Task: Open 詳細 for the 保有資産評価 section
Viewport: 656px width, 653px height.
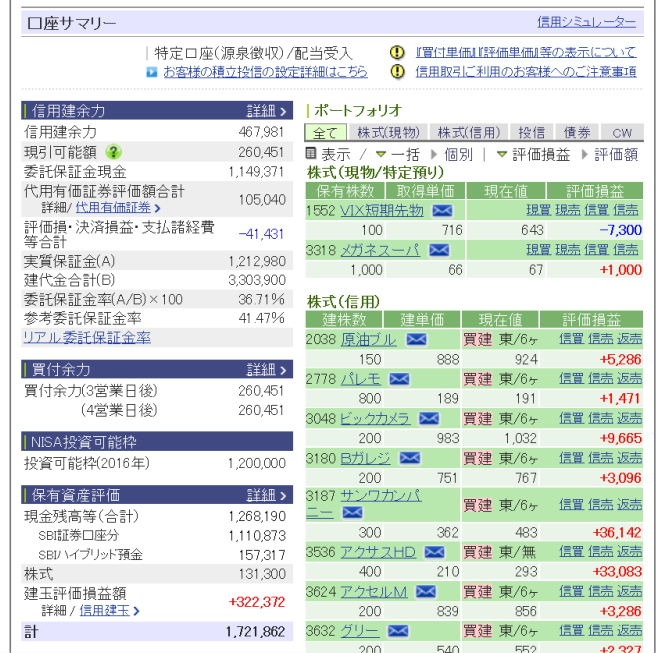Action: tap(267, 495)
